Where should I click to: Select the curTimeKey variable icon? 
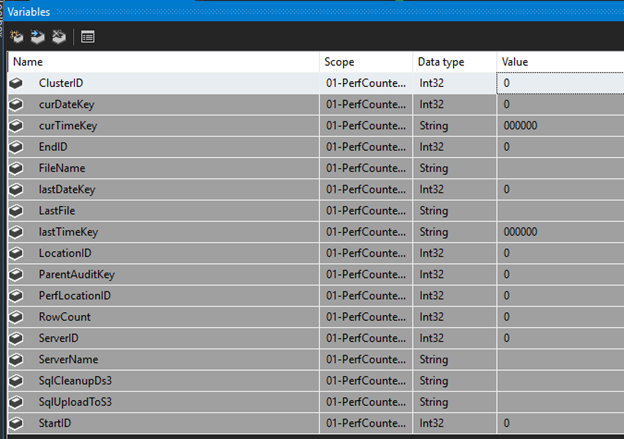point(16,126)
